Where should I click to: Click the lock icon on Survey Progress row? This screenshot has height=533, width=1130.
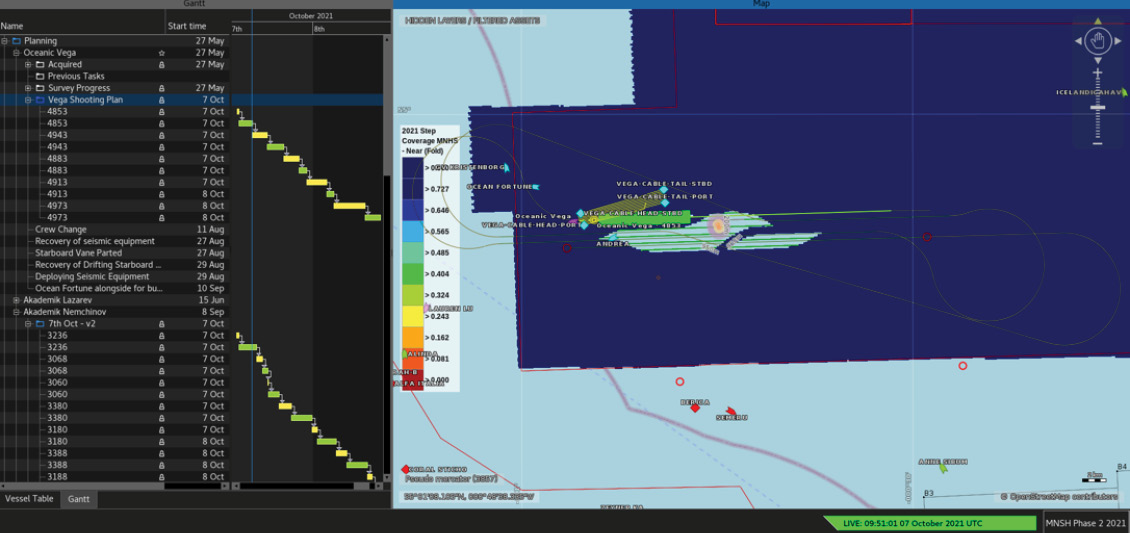pos(161,88)
